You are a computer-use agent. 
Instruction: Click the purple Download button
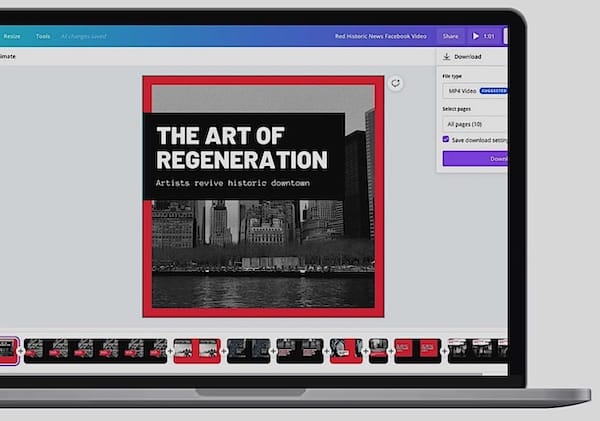coord(475,158)
